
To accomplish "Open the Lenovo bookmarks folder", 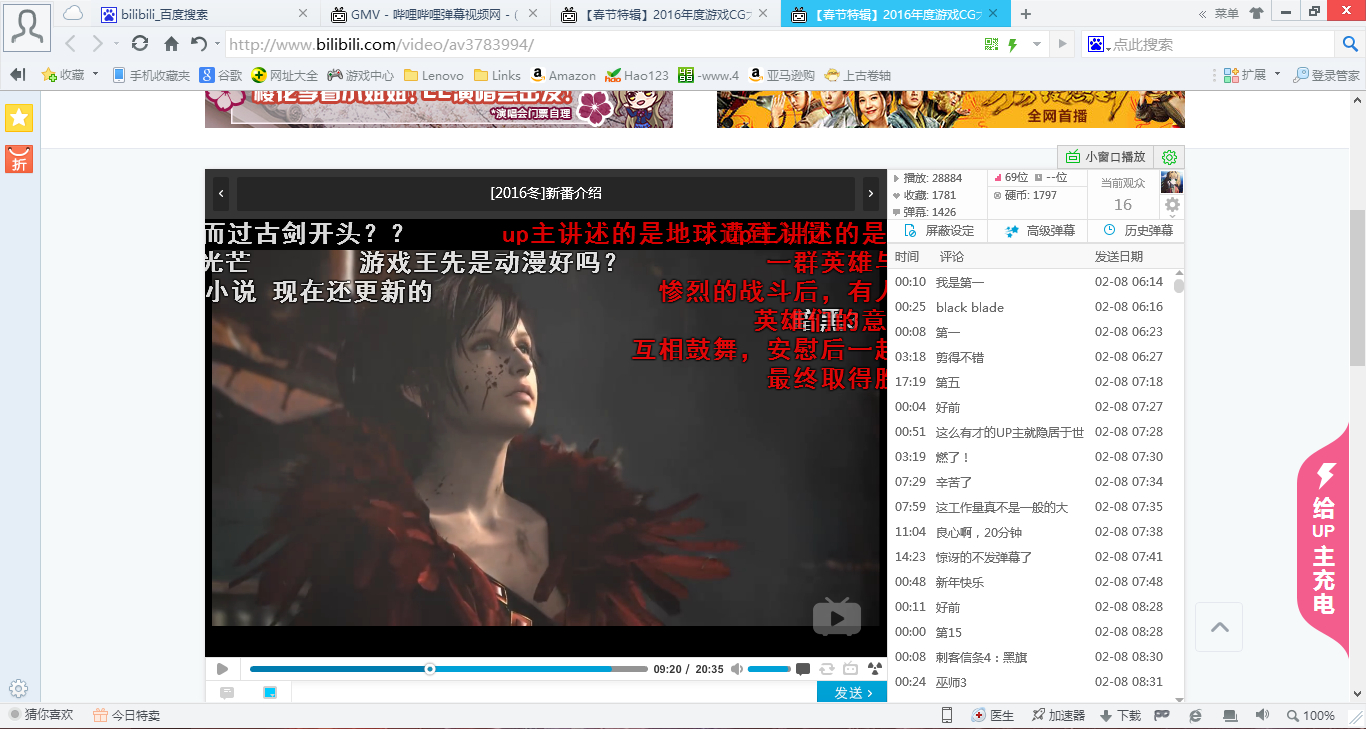I will tap(433, 75).
